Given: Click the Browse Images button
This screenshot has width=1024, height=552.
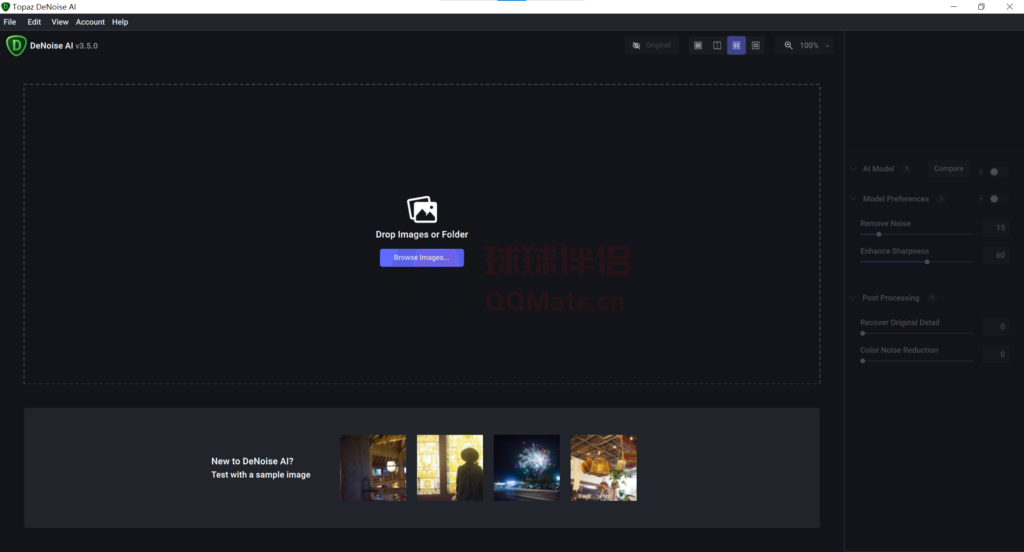Looking at the screenshot, I should coord(421,258).
